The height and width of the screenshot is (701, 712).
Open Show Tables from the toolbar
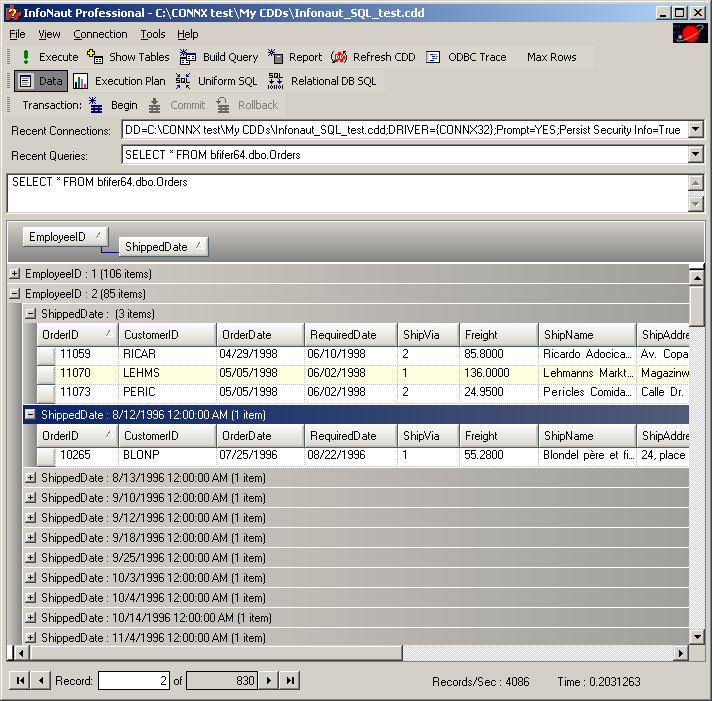point(95,57)
